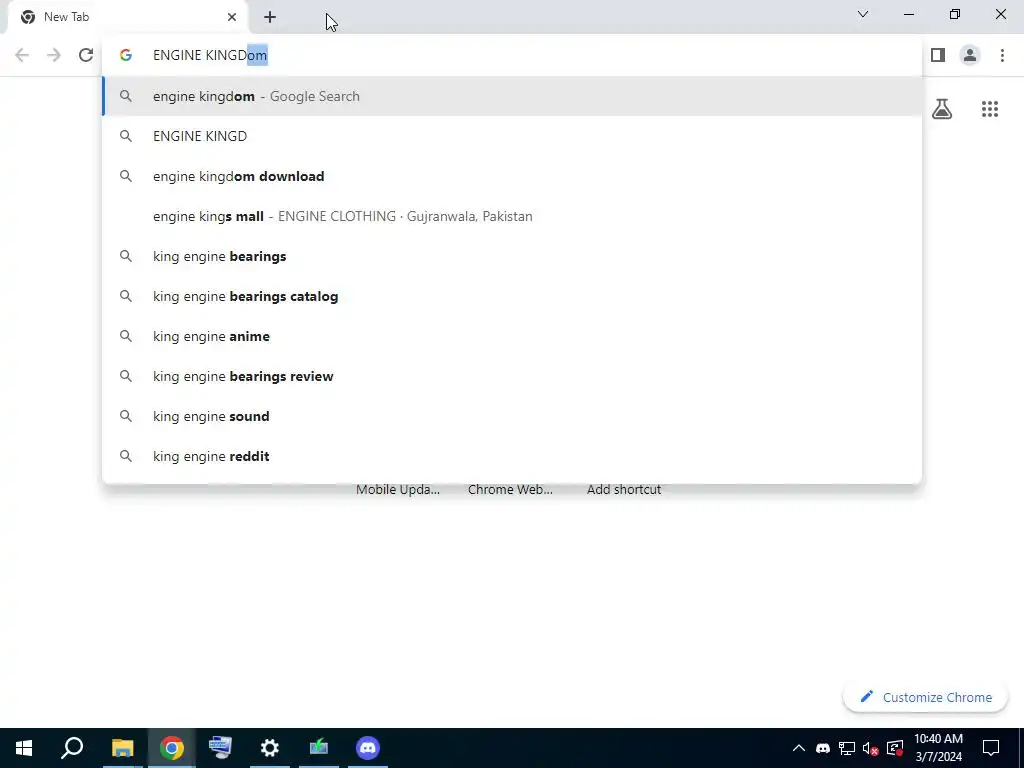The width and height of the screenshot is (1024, 768).
Task: Choose the 'king engine anime' suggestion
Action: 512,336
